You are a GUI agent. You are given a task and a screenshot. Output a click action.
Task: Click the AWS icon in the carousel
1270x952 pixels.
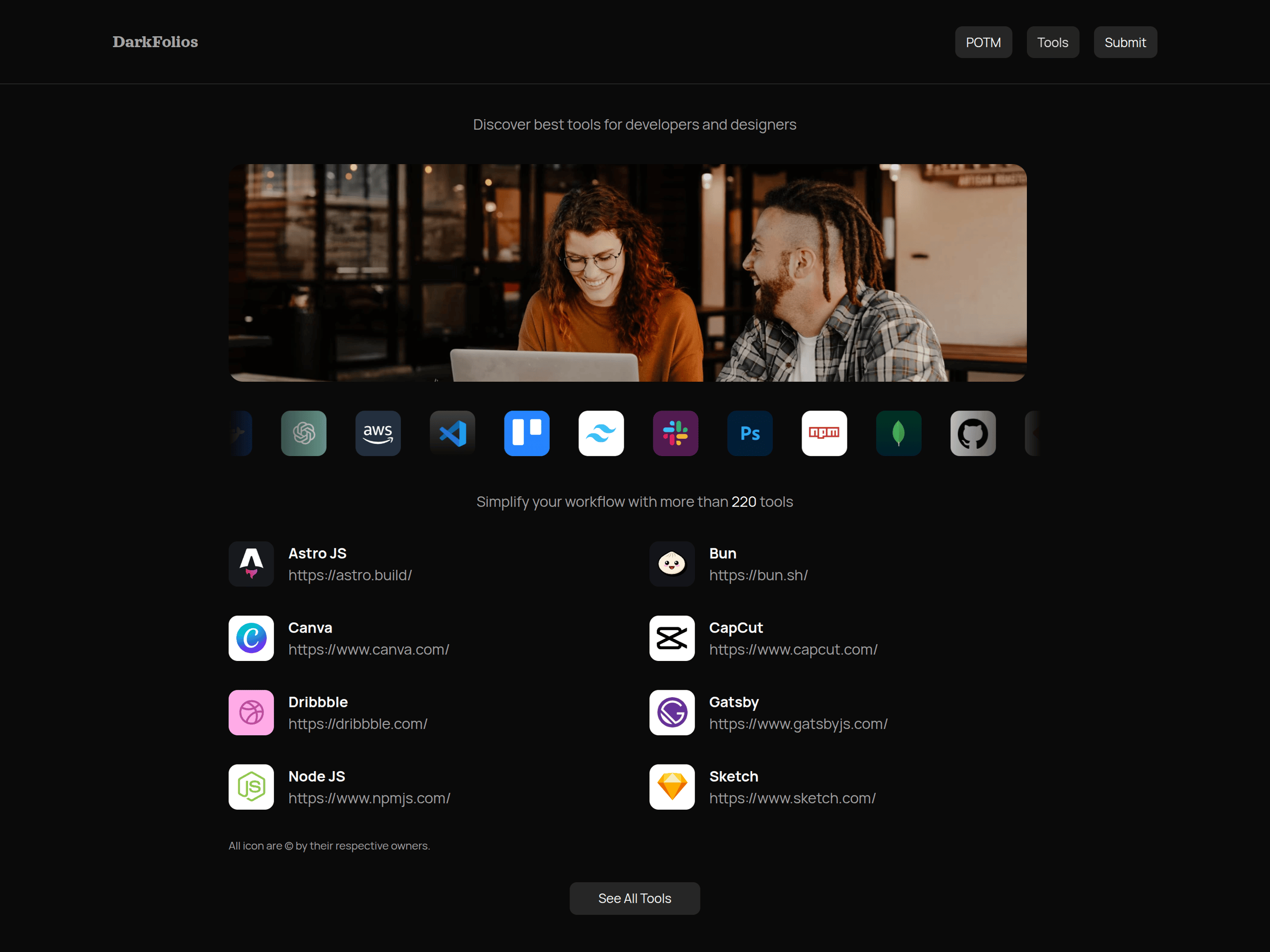pyautogui.click(x=378, y=433)
